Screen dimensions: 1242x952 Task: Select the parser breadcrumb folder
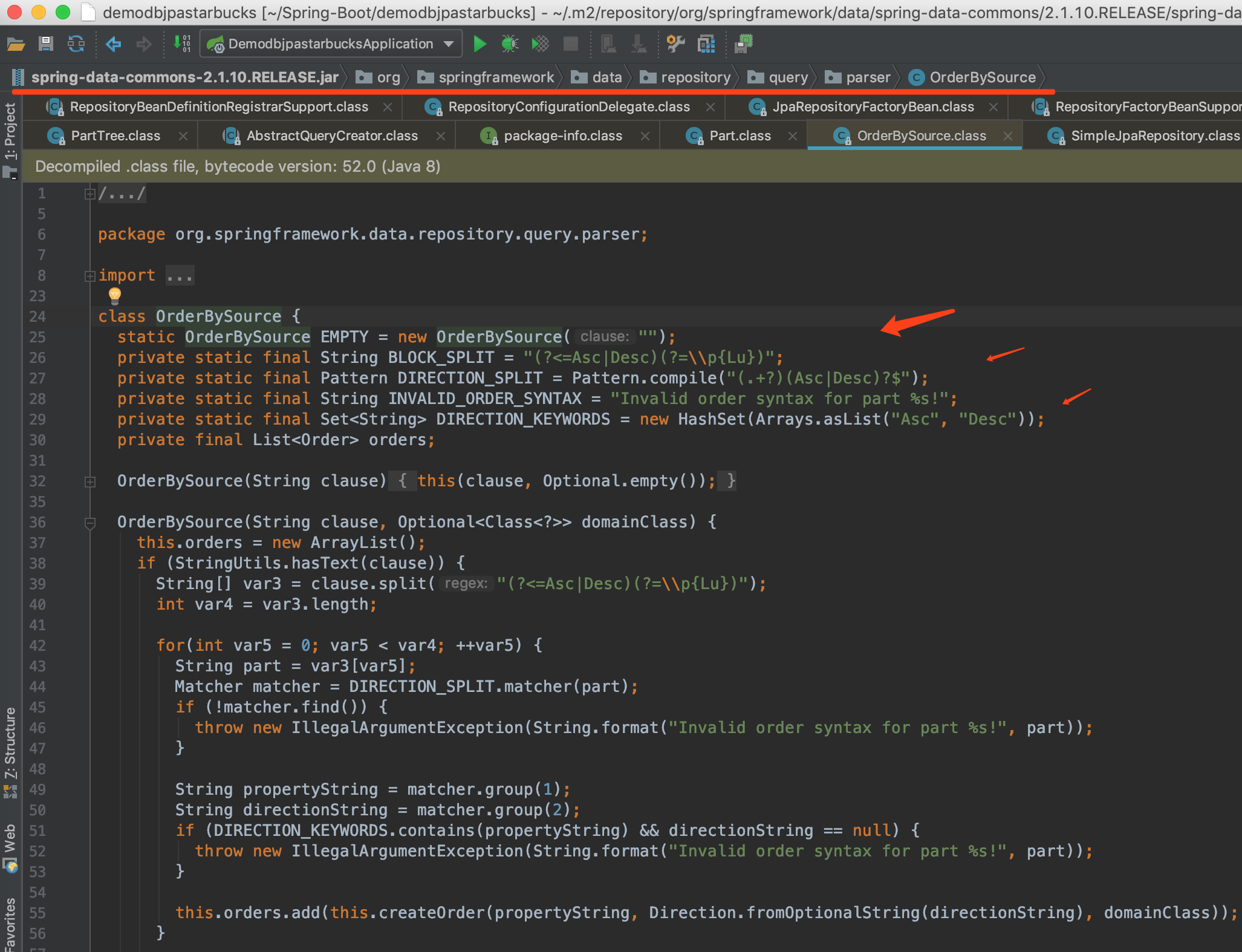[857, 77]
